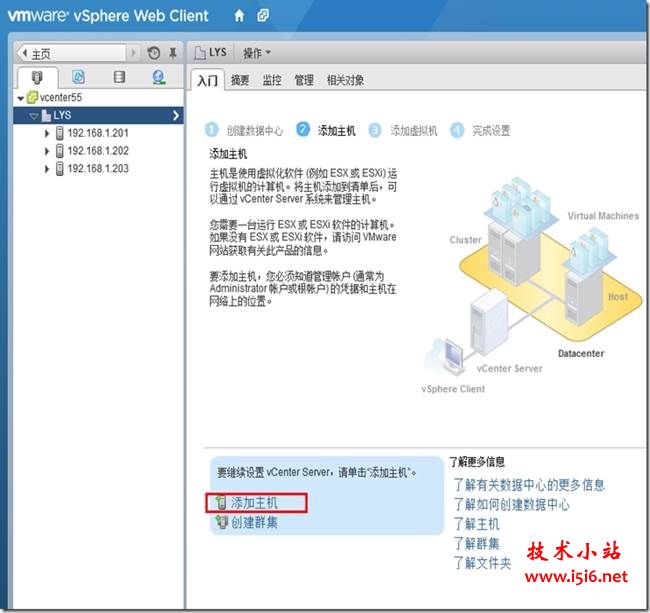This screenshot has width=650, height=613.
Task: Click the 添加主机 host icon in the blue box
Action: pyautogui.click(x=221, y=503)
